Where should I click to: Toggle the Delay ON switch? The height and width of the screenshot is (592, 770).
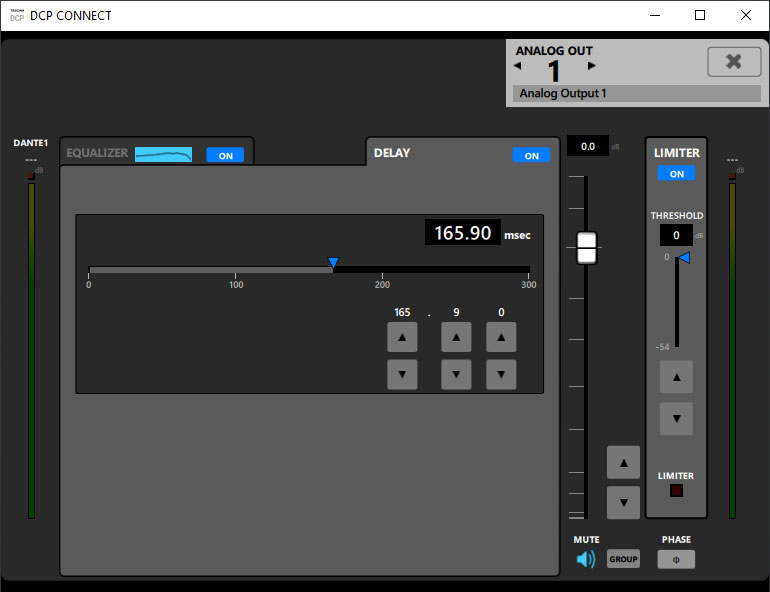531,156
